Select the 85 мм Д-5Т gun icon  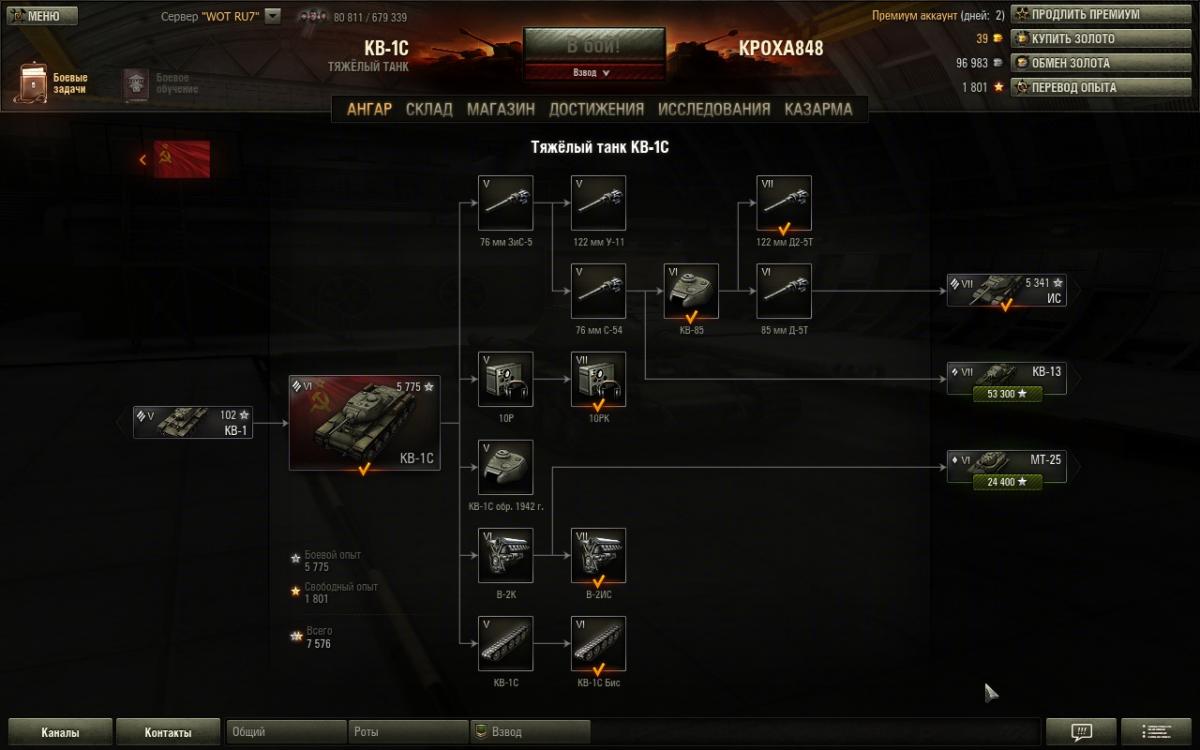784,291
